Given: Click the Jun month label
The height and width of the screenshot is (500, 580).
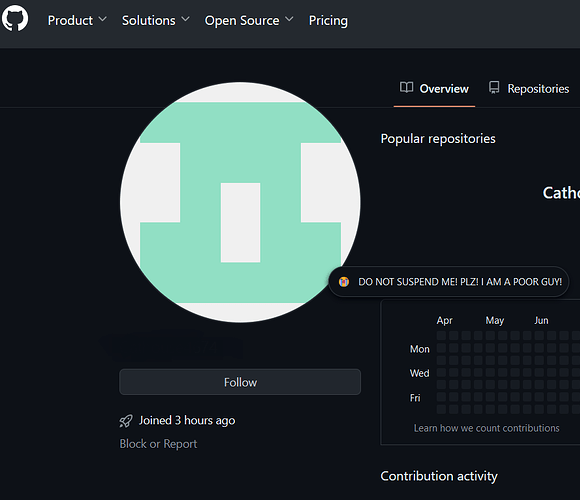Looking at the screenshot, I should tap(541, 320).
